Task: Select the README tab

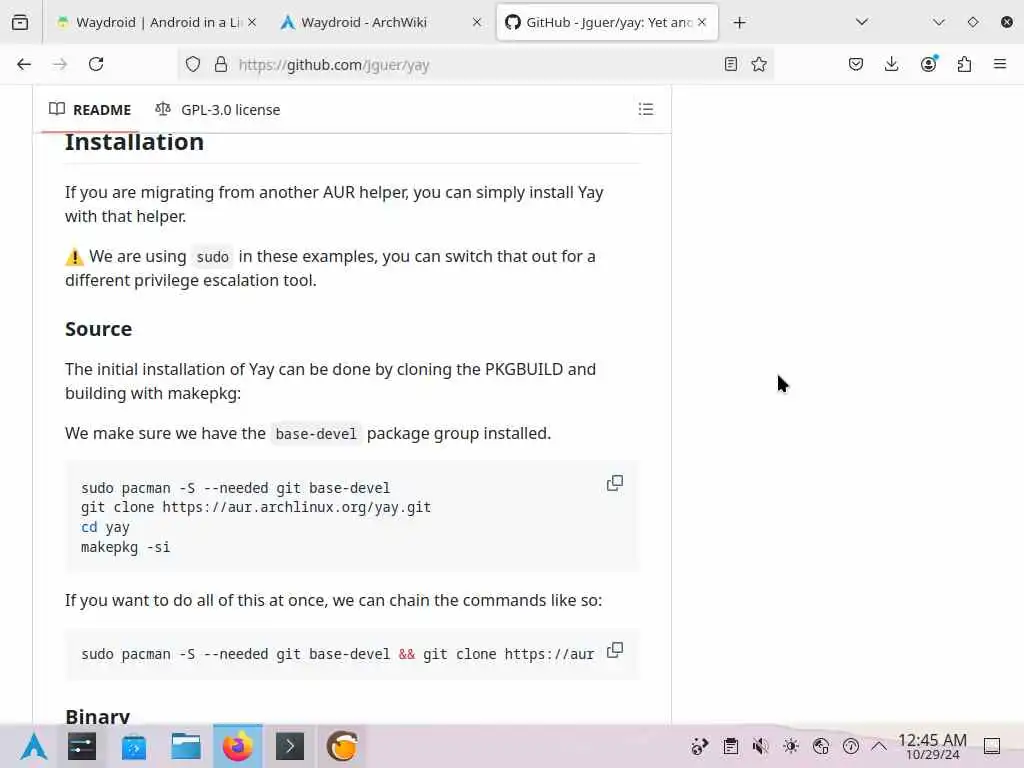Action: pos(90,110)
